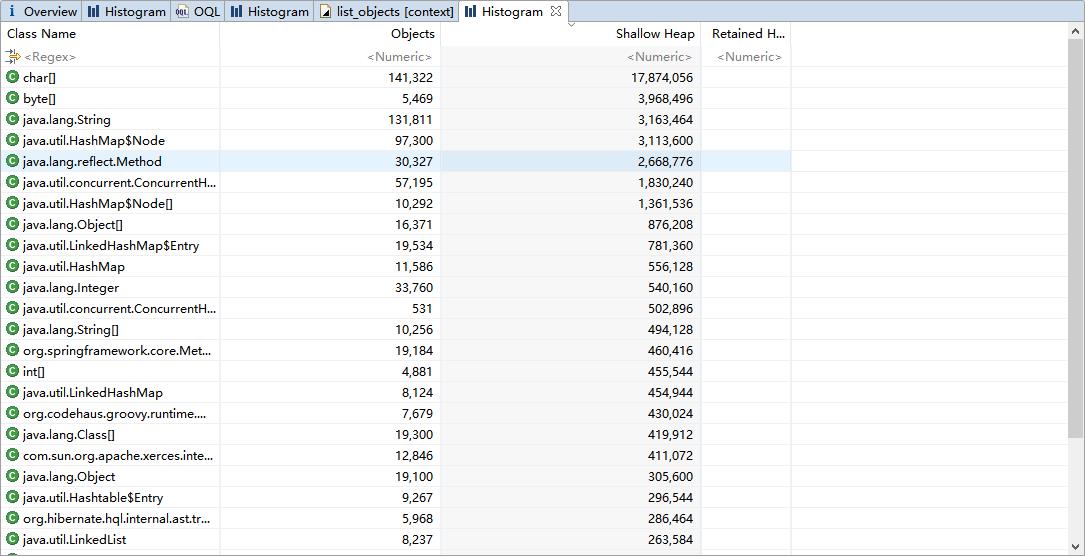This screenshot has width=1085, height=556.
Task: Click the class icon next to char[]
Action: click(13, 77)
